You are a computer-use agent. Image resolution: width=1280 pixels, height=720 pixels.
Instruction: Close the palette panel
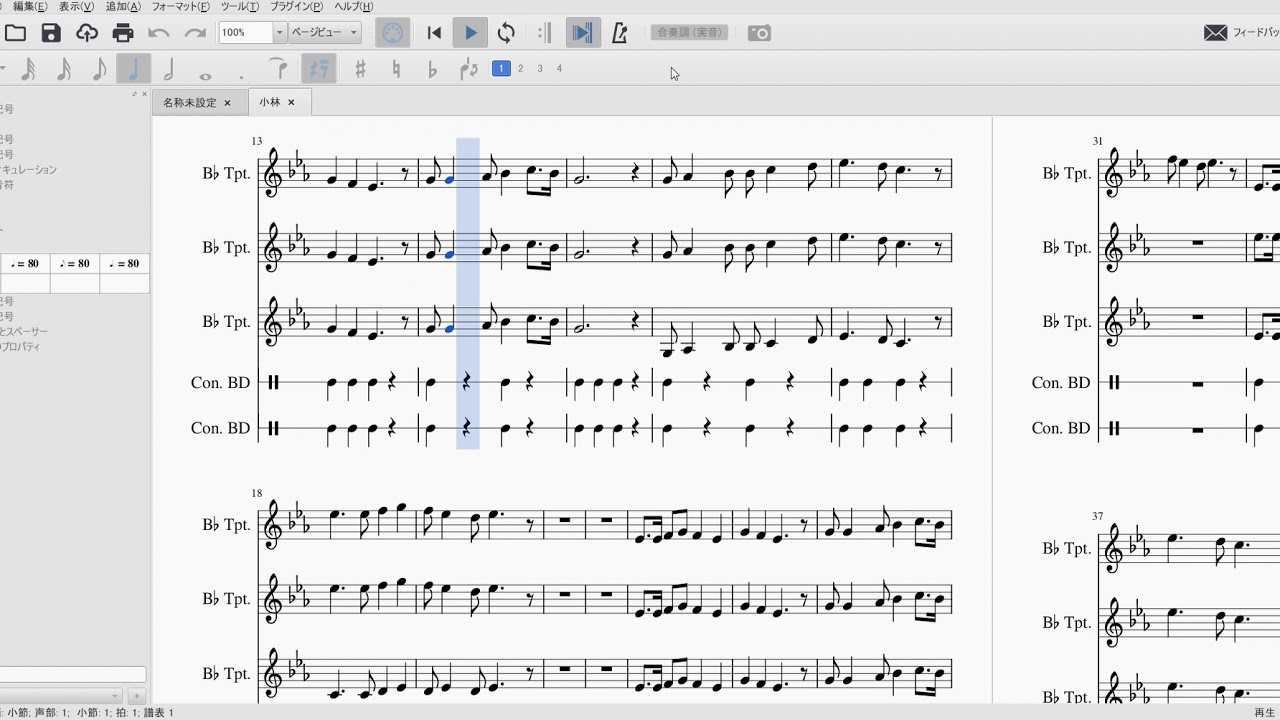(144, 94)
